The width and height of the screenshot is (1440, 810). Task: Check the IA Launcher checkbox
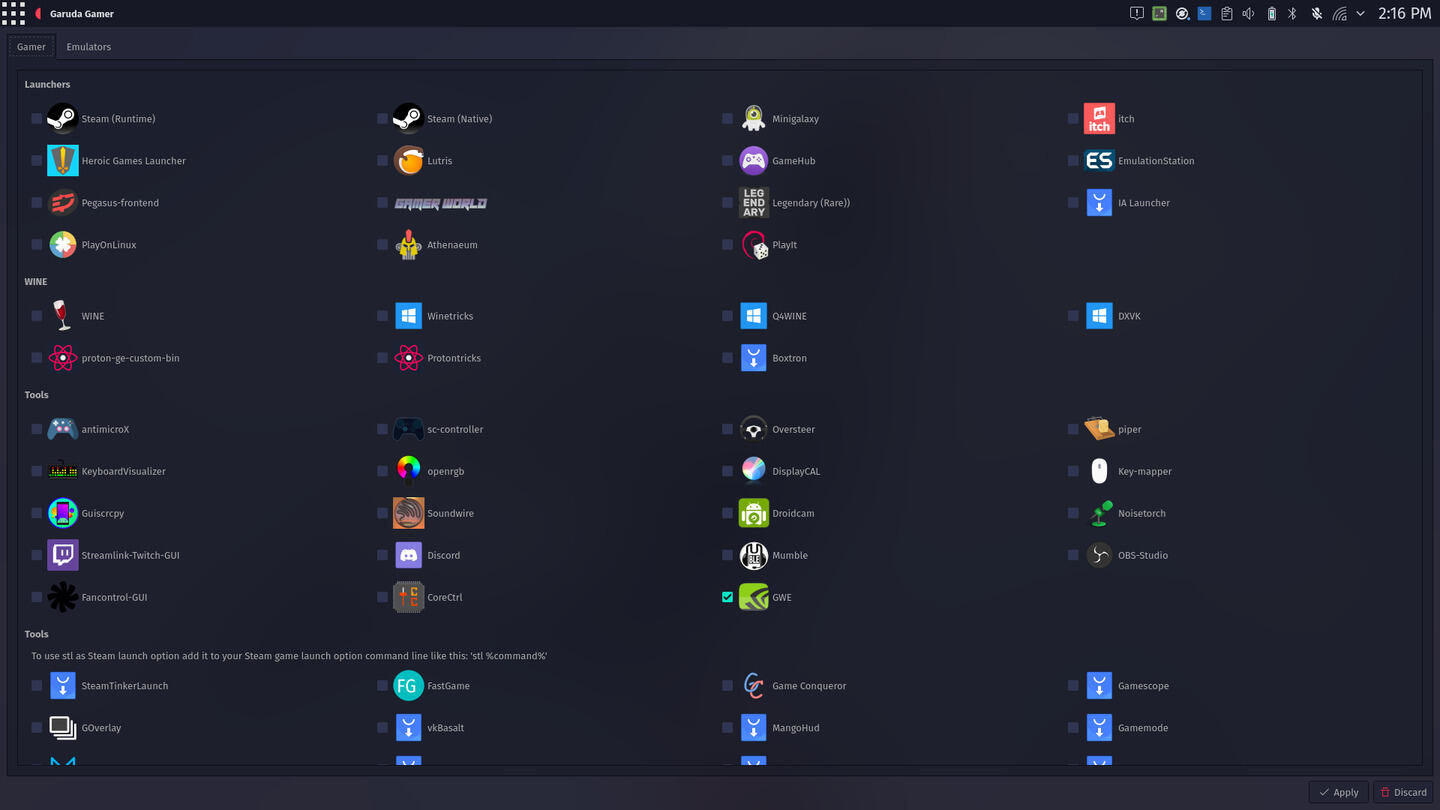pyautogui.click(x=1073, y=202)
